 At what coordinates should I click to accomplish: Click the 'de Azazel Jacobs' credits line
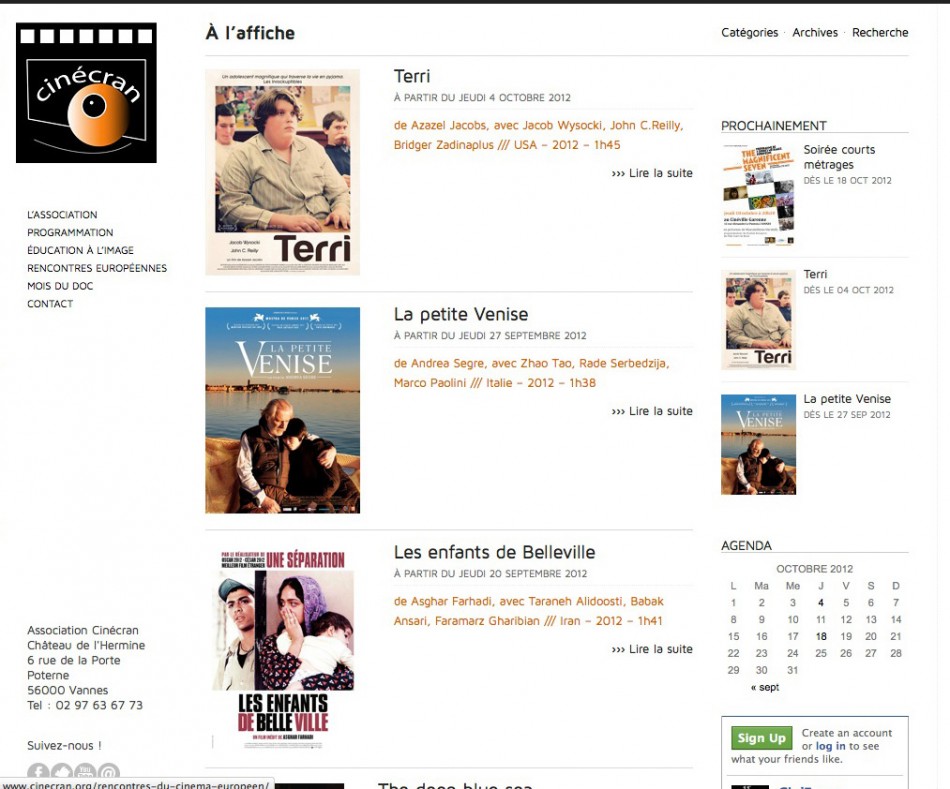point(539,135)
